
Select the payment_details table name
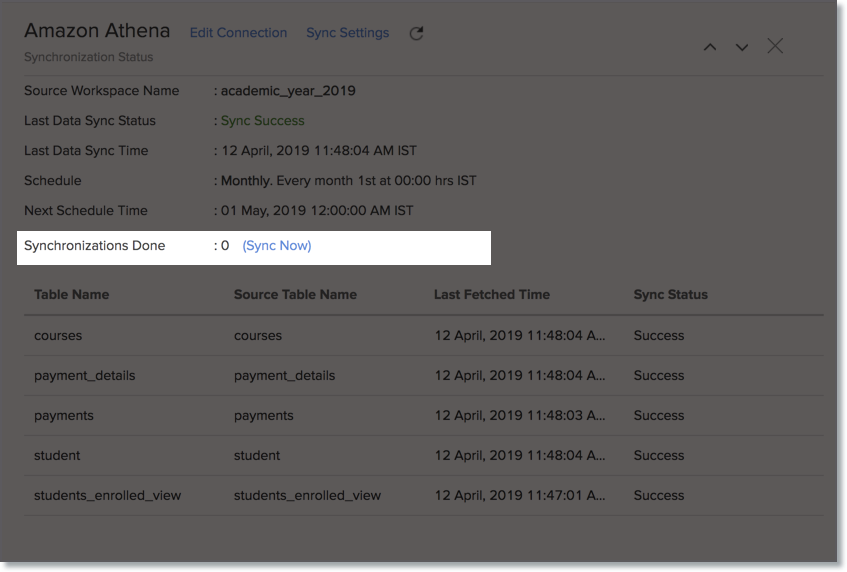click(x=84, y=375)
